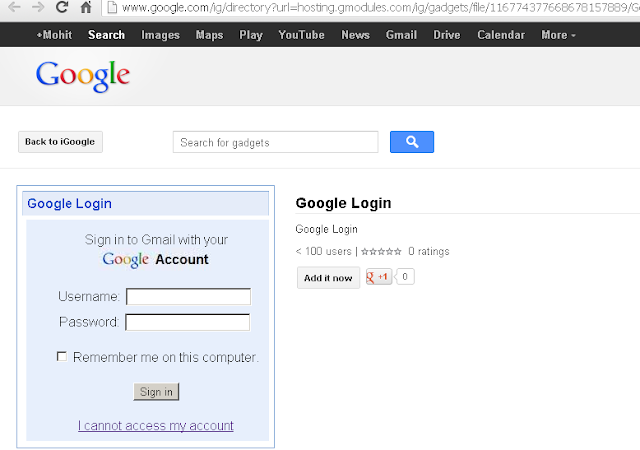This screenshot has height=450, width=640.
Task: Click the blue search magnifier button
Action: (x=411, y=142)
